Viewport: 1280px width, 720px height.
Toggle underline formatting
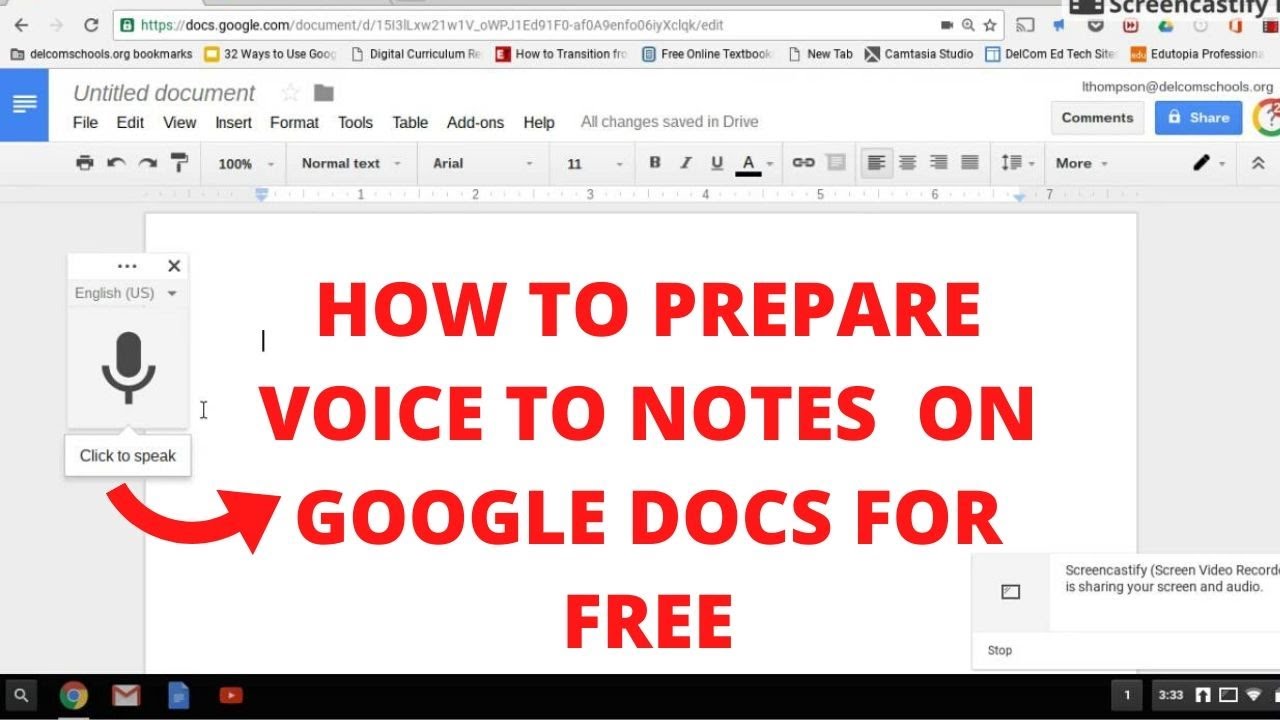717,163
